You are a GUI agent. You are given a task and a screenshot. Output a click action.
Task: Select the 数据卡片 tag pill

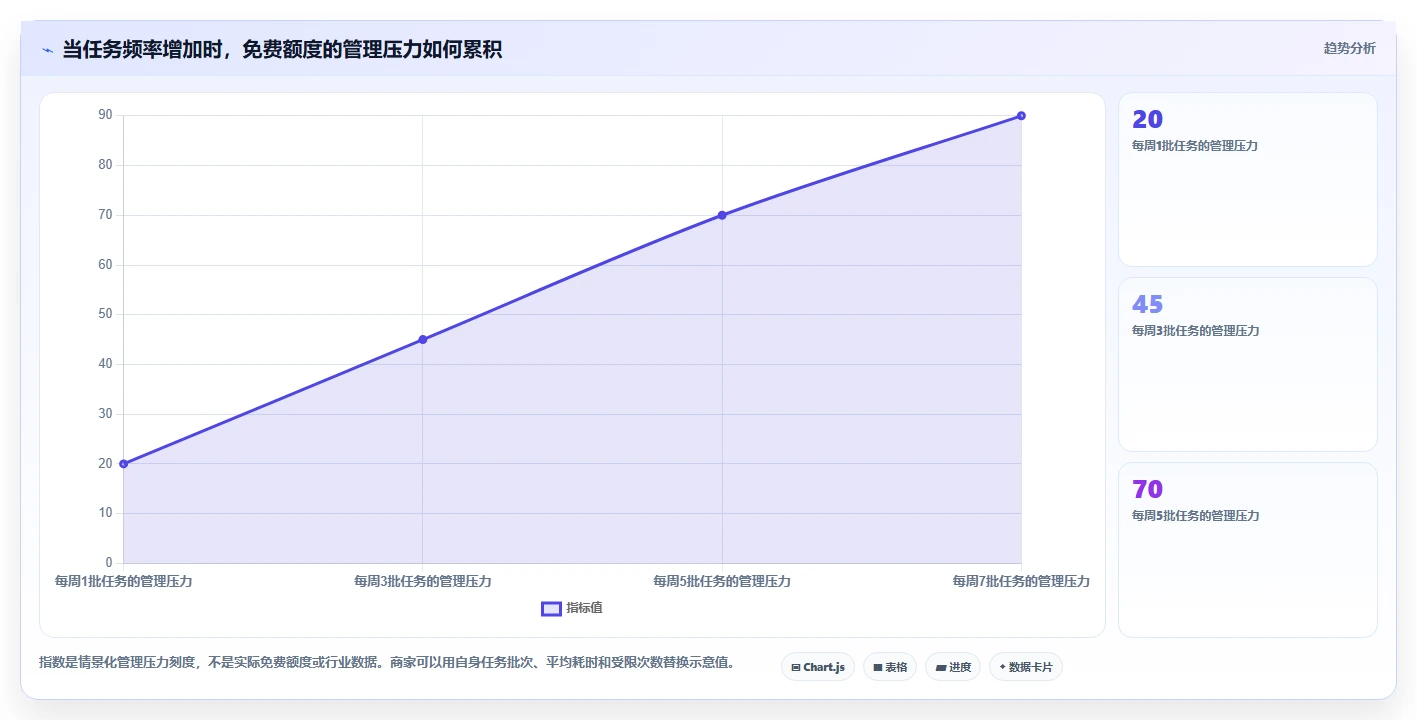[1025, 667]
